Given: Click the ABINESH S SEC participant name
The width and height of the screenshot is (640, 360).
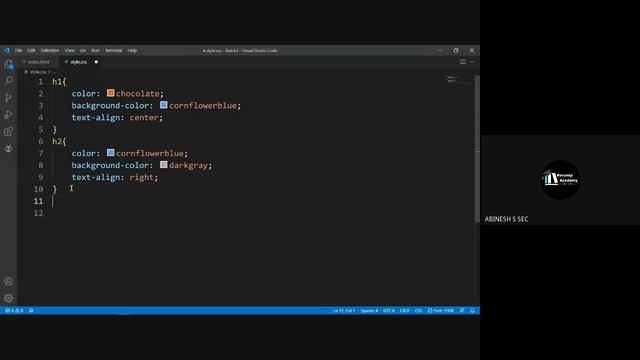Looking at the screenshot, I should 507,219.
